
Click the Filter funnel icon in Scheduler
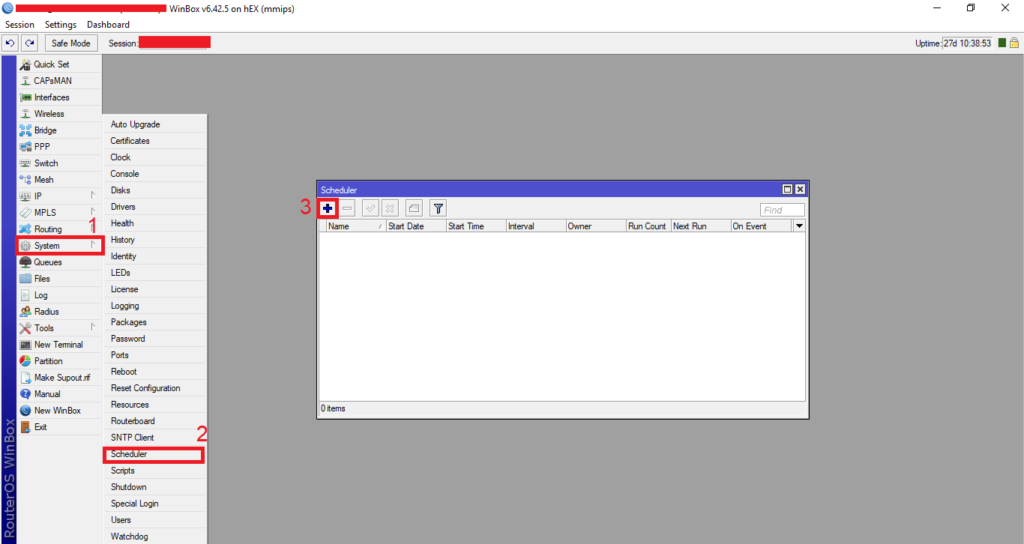pos(437,208)
